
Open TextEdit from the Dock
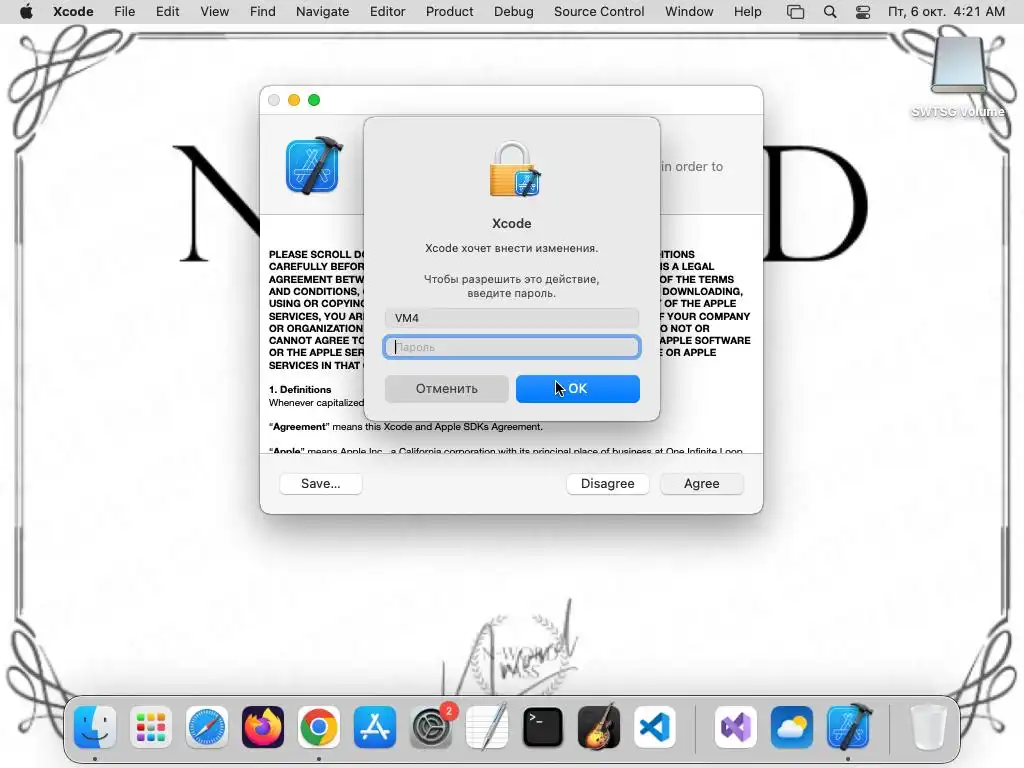coord(487,727)
